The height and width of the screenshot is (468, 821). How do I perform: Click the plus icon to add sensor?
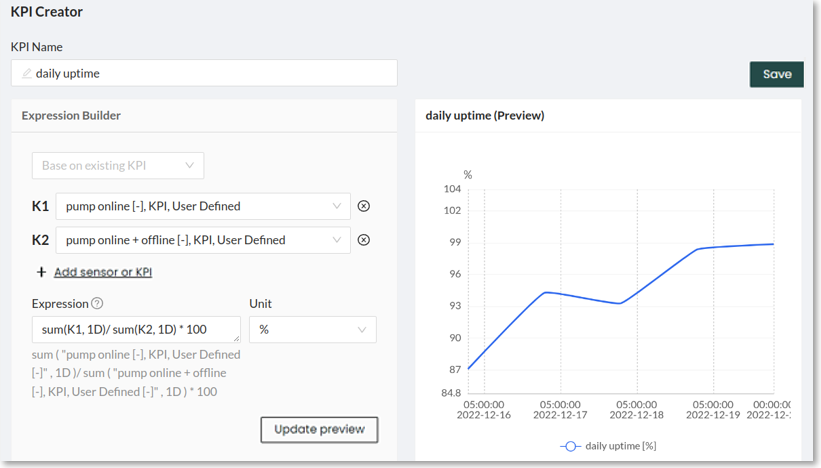[41, 272]
